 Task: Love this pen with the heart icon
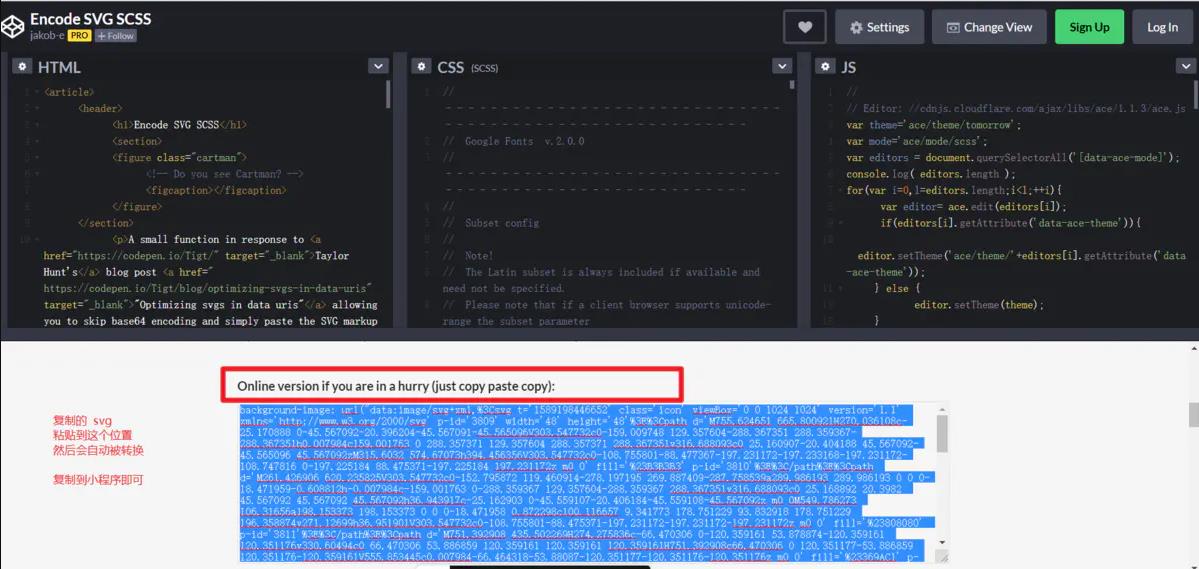point(805,27)
